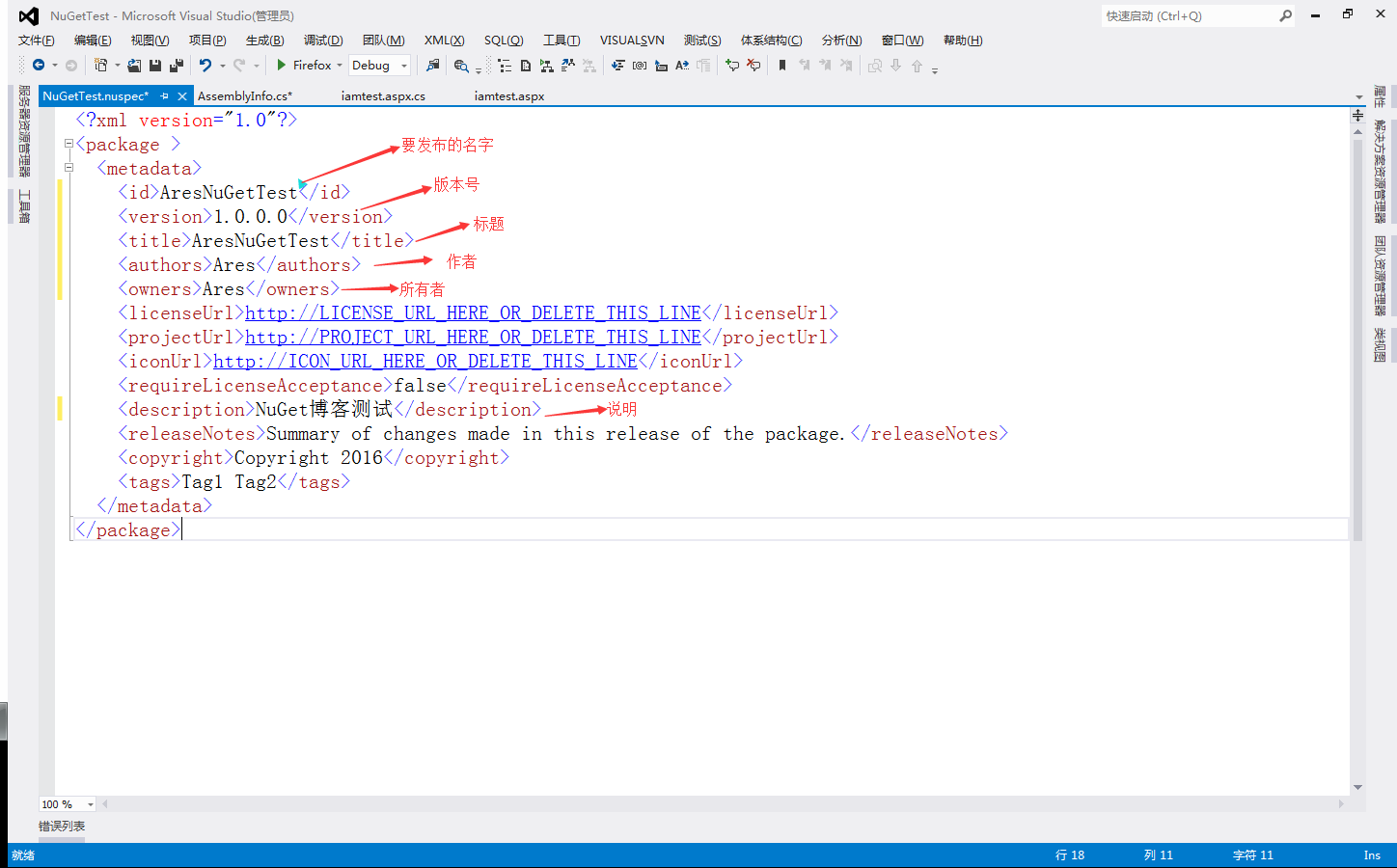1397x868 pixels.
Task: Open the document tab list dropdown arrow
Action: pos(1358,96)
